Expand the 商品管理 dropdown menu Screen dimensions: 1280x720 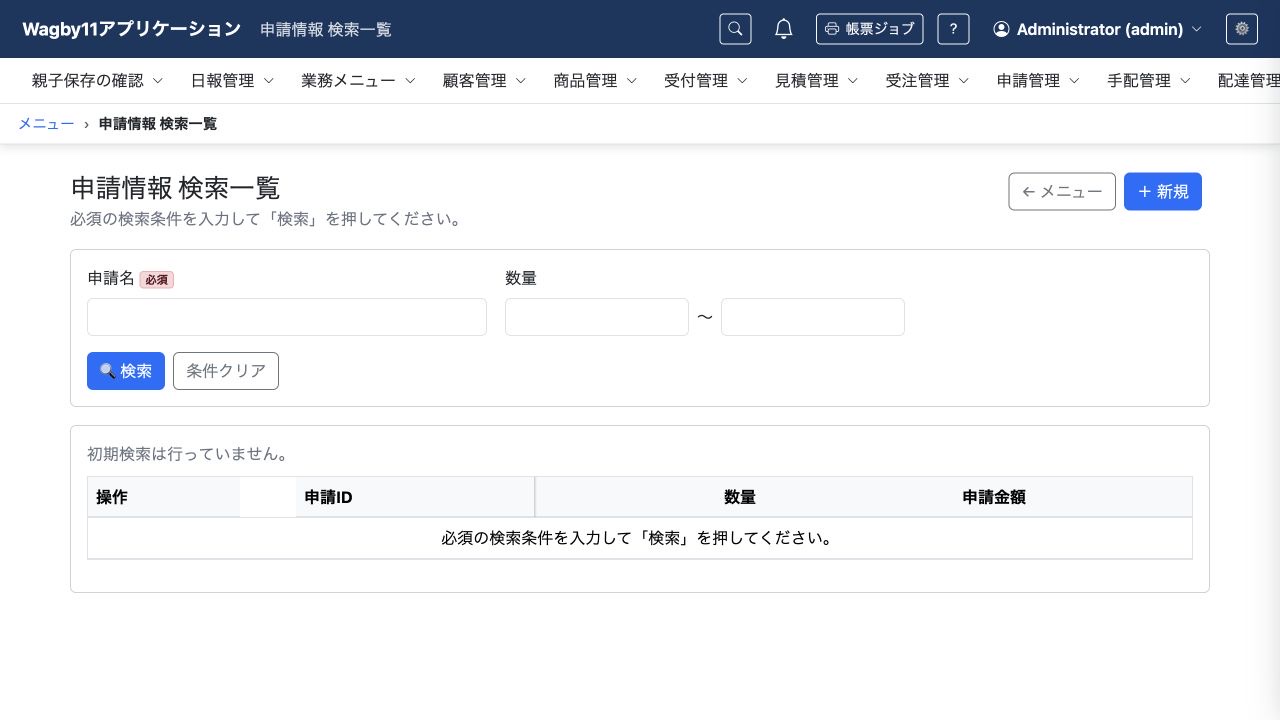(595, 81)
